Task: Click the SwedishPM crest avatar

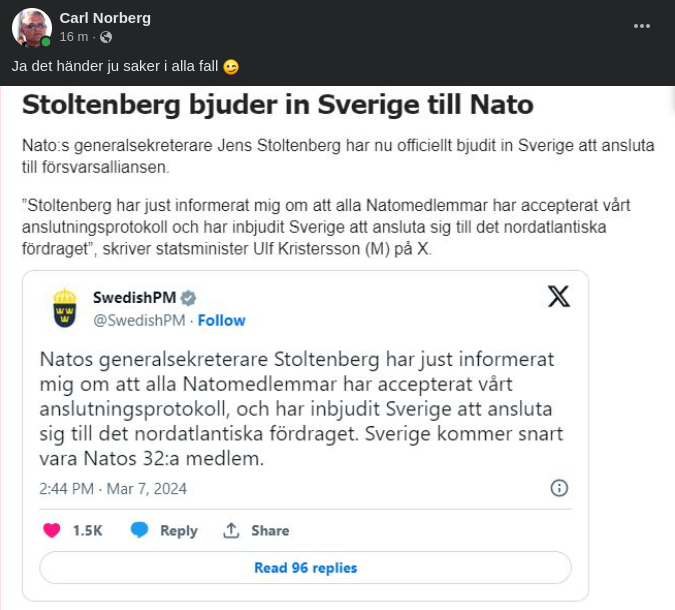Action: click(x=65, y=308)
